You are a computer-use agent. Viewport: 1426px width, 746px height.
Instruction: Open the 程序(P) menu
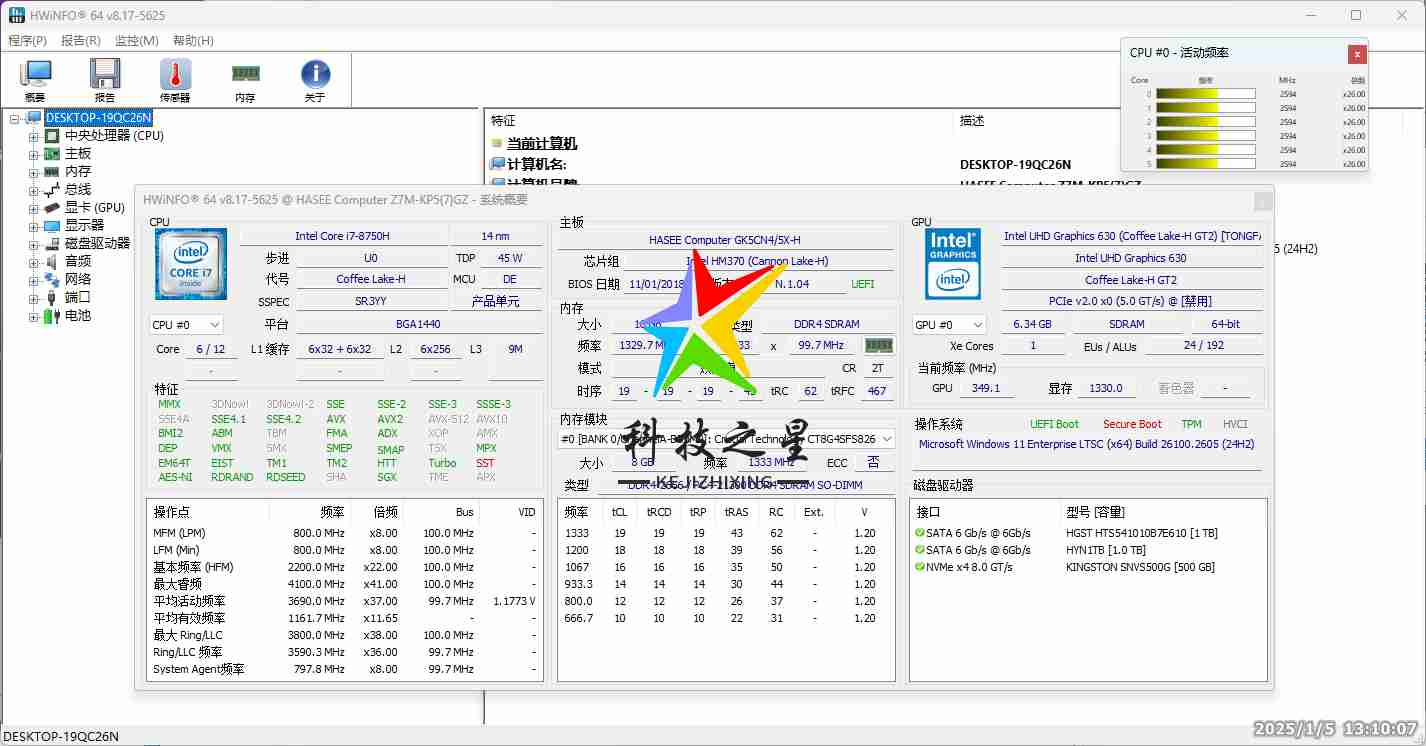(x=28, y=41)
